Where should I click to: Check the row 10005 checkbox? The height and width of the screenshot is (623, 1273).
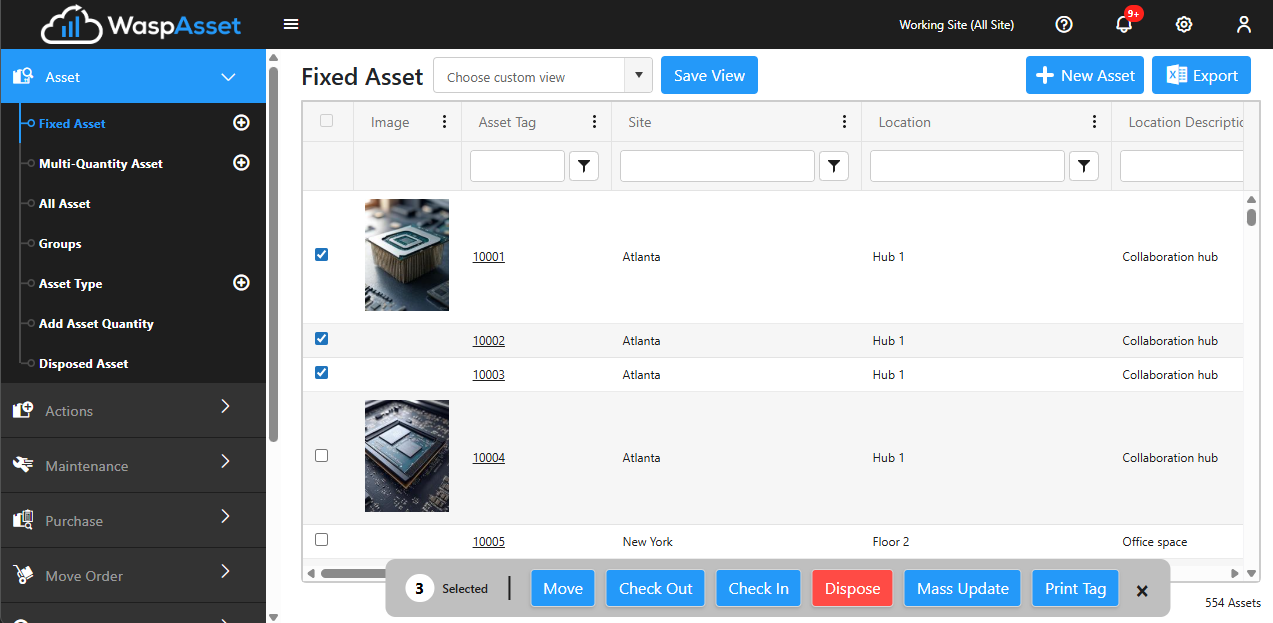pos(321,539)
